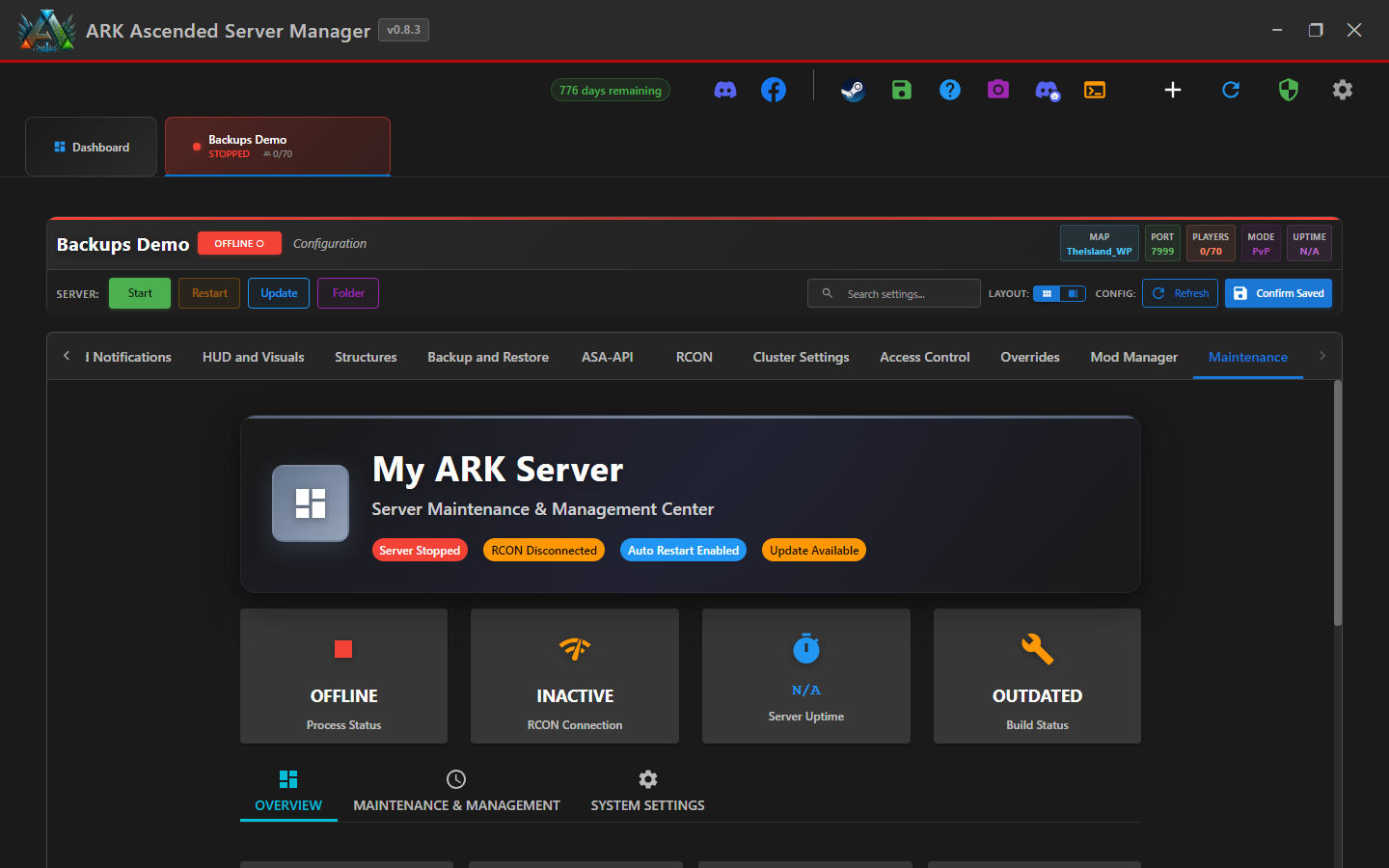Click the RCON Connection wifi-off icon
Image resolution: width=1389 pixels, height=868 pixels.
[575, 649]
